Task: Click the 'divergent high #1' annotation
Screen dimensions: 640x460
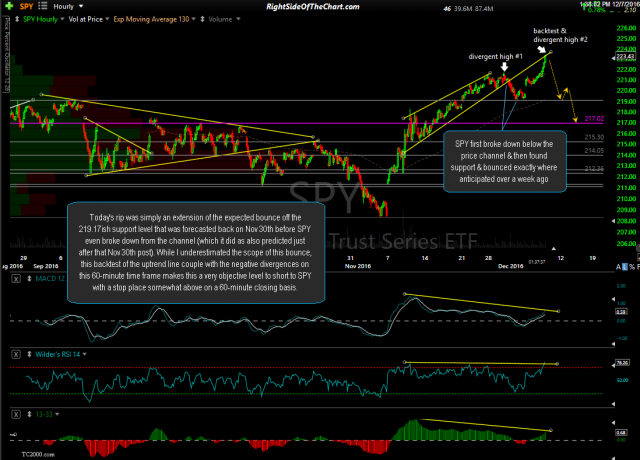Action: [x=495, y=56]
